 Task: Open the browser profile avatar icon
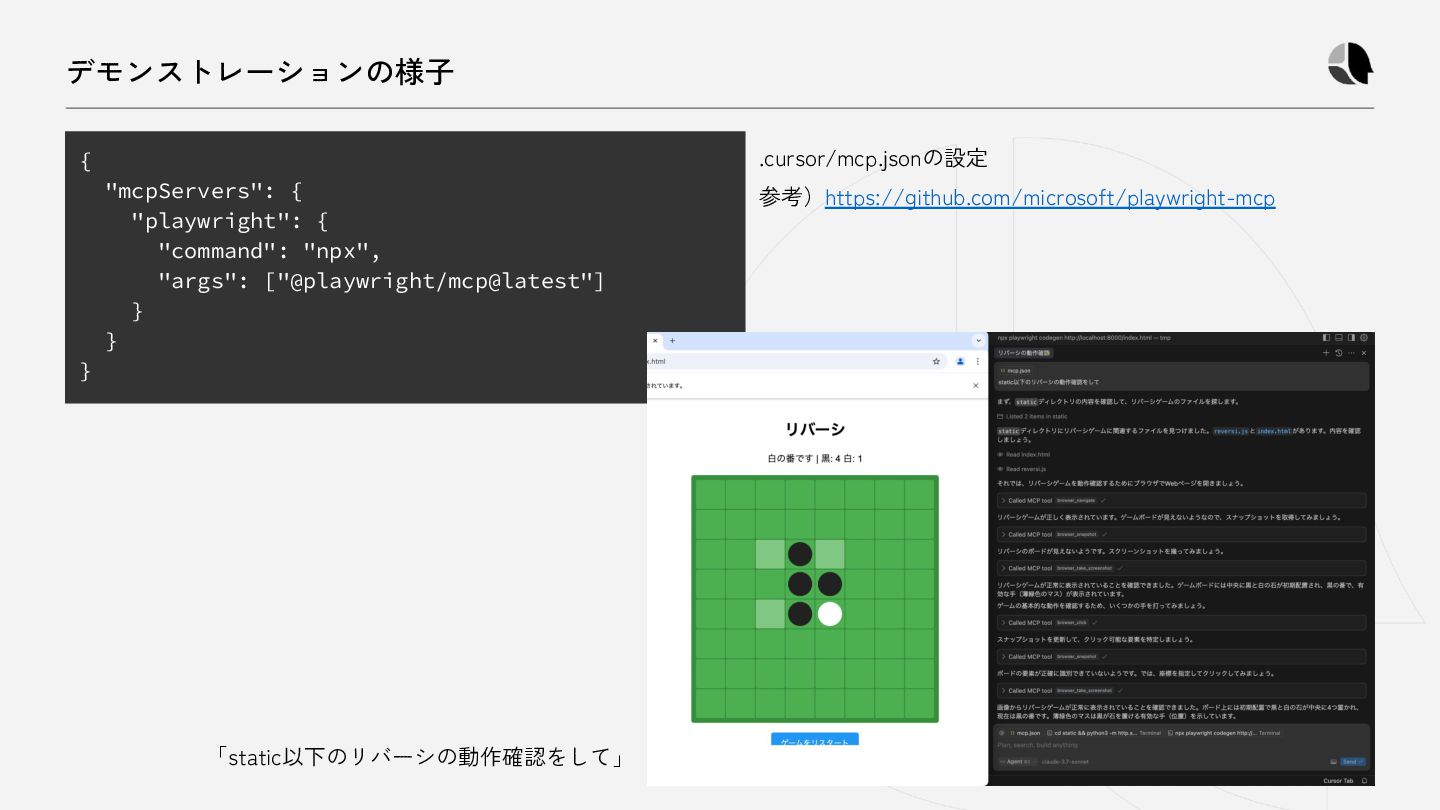[960, 361]
